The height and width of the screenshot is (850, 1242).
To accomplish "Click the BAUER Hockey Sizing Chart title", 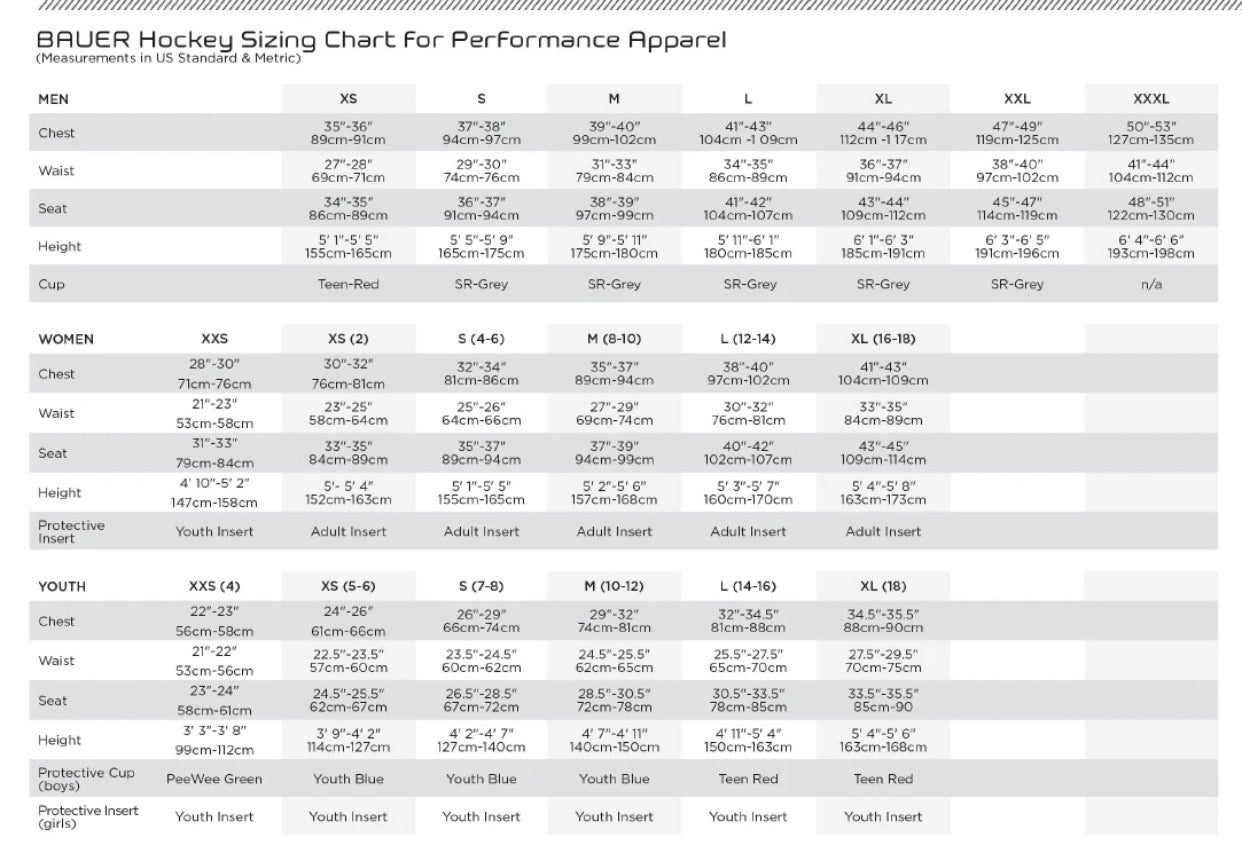I will tap(380, 40).
